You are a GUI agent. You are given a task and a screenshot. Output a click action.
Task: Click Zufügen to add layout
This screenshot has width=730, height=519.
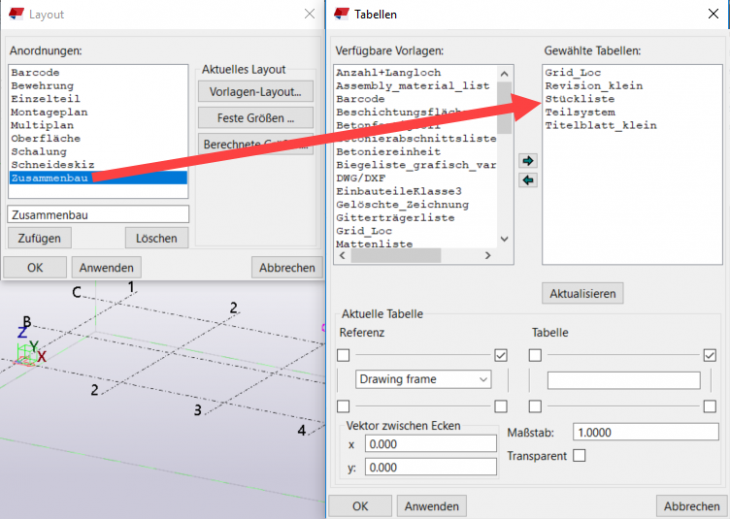coord(39,238)
